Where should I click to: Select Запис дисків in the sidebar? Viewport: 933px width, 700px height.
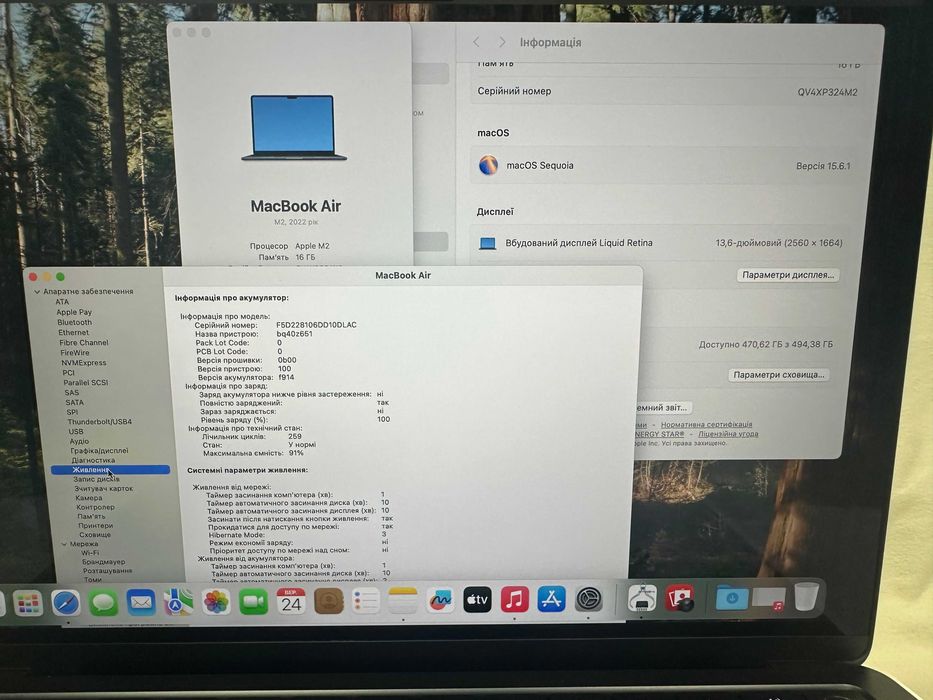[x=96, y=479]
